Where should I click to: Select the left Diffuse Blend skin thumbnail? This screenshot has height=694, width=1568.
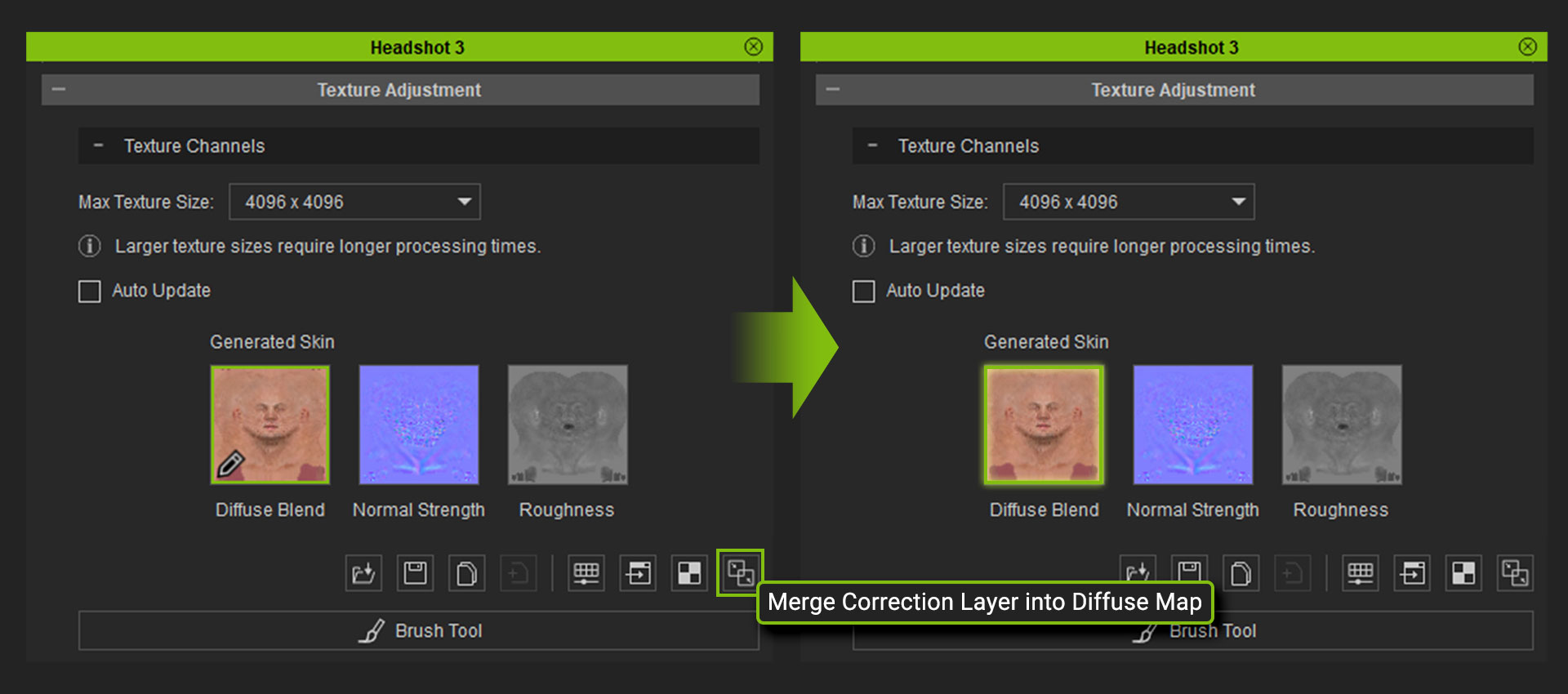click(270, 425)
